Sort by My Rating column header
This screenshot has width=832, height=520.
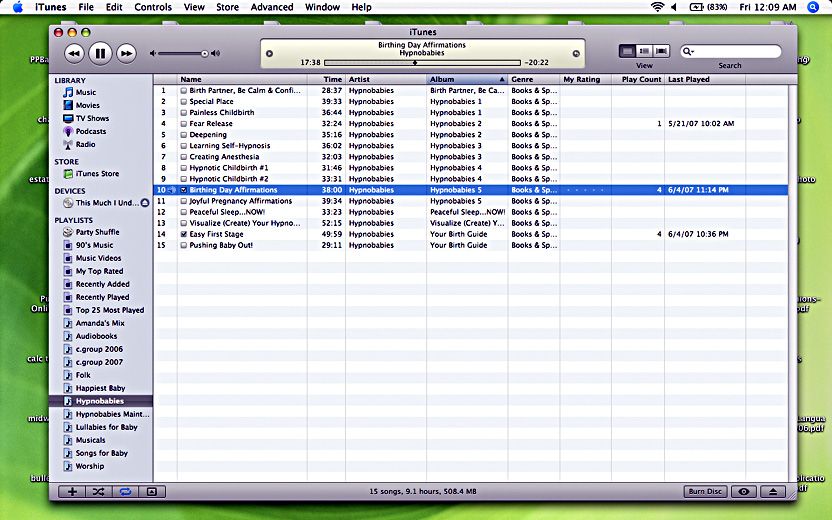(586, 80)
